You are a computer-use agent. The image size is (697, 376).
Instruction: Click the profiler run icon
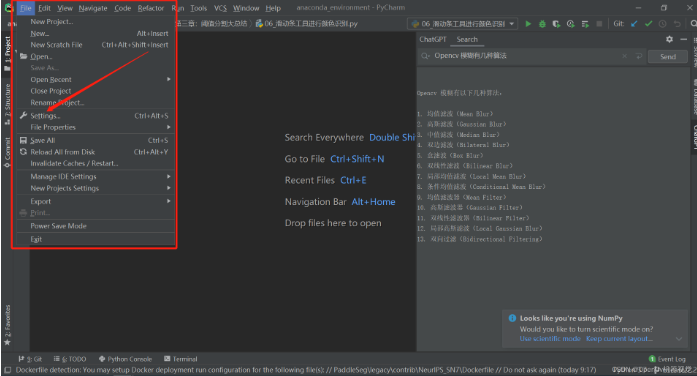pyautogui.click(x=571, y=24)
